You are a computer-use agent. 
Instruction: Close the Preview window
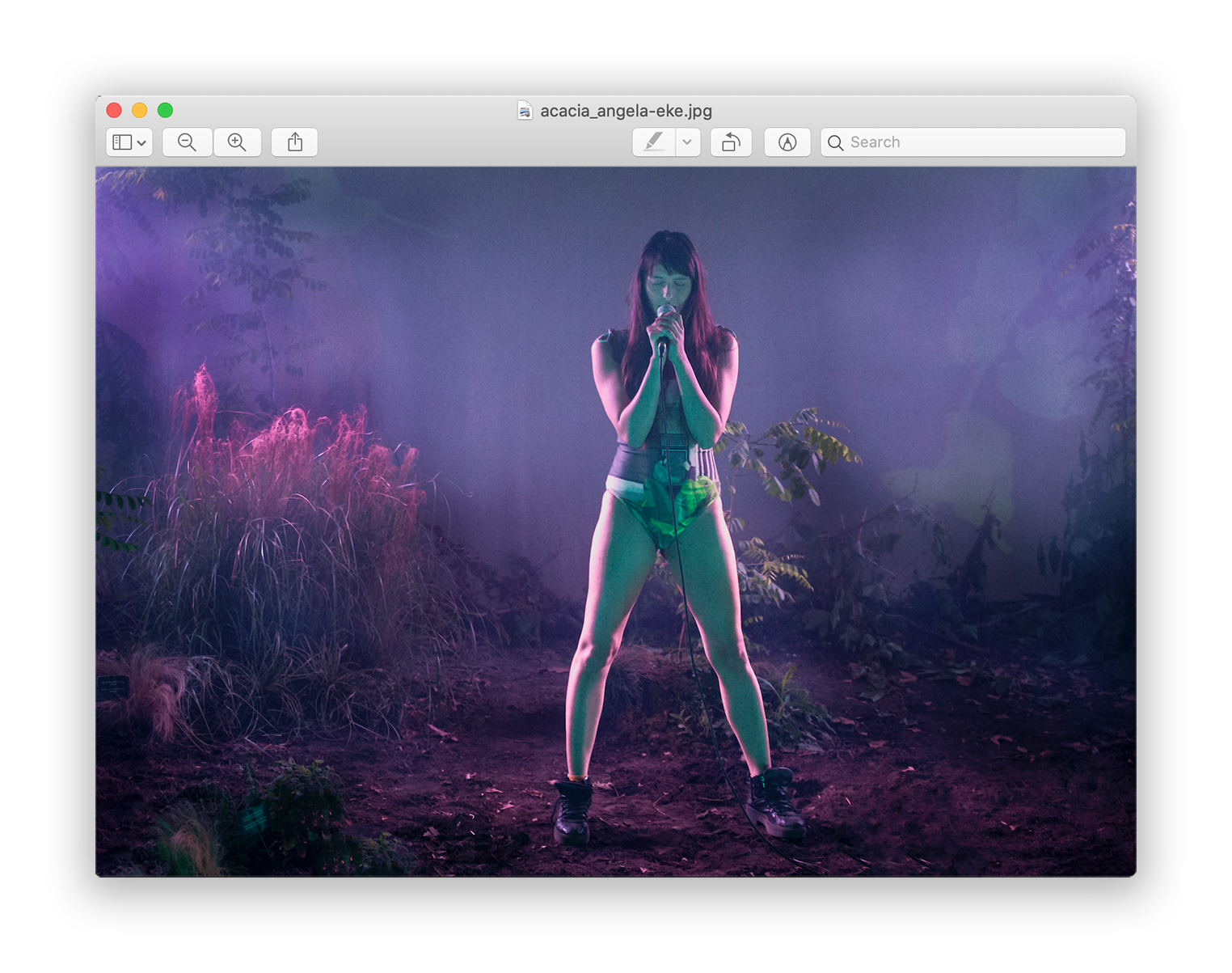[x=114, y=110]
